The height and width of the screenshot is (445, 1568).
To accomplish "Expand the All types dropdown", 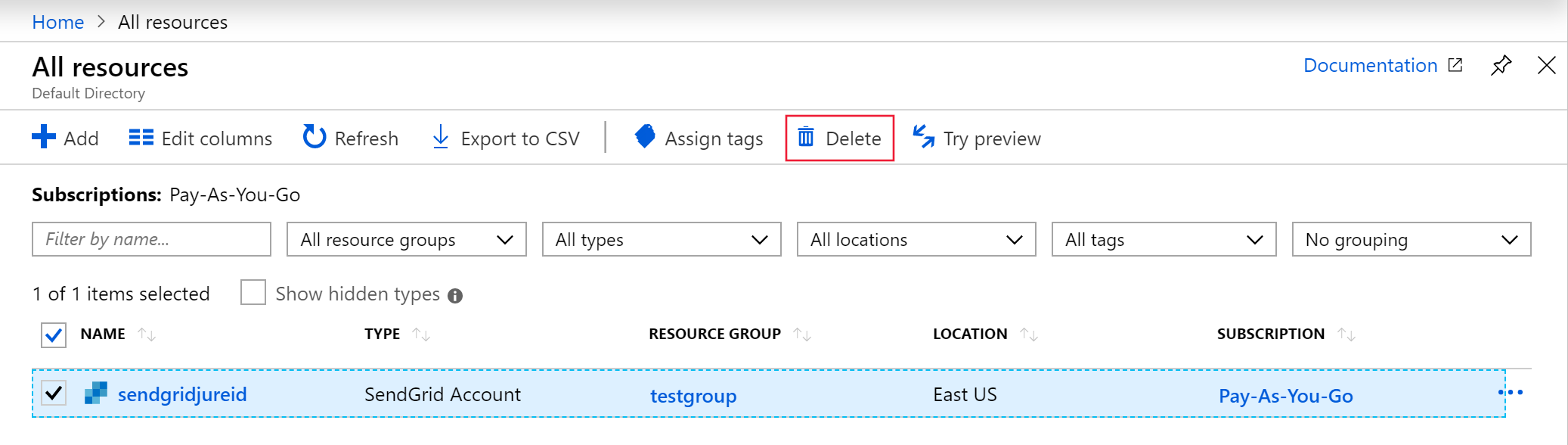I will [662, 239].
